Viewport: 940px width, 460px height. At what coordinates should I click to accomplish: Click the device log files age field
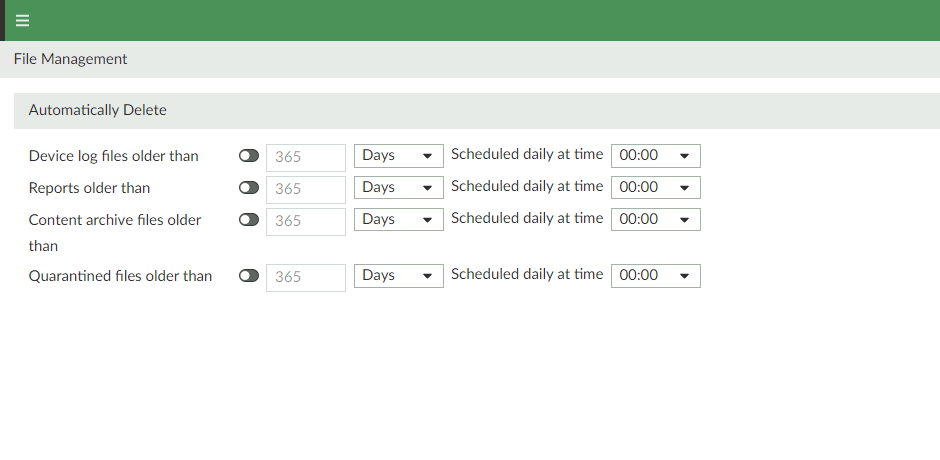[305, 157]
